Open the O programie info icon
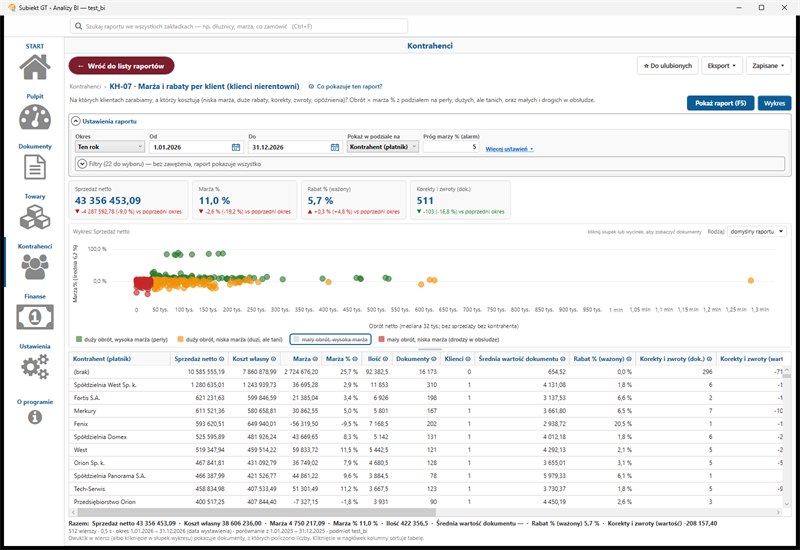The height and width of the screenshot is (550, 800). (35, 417)
